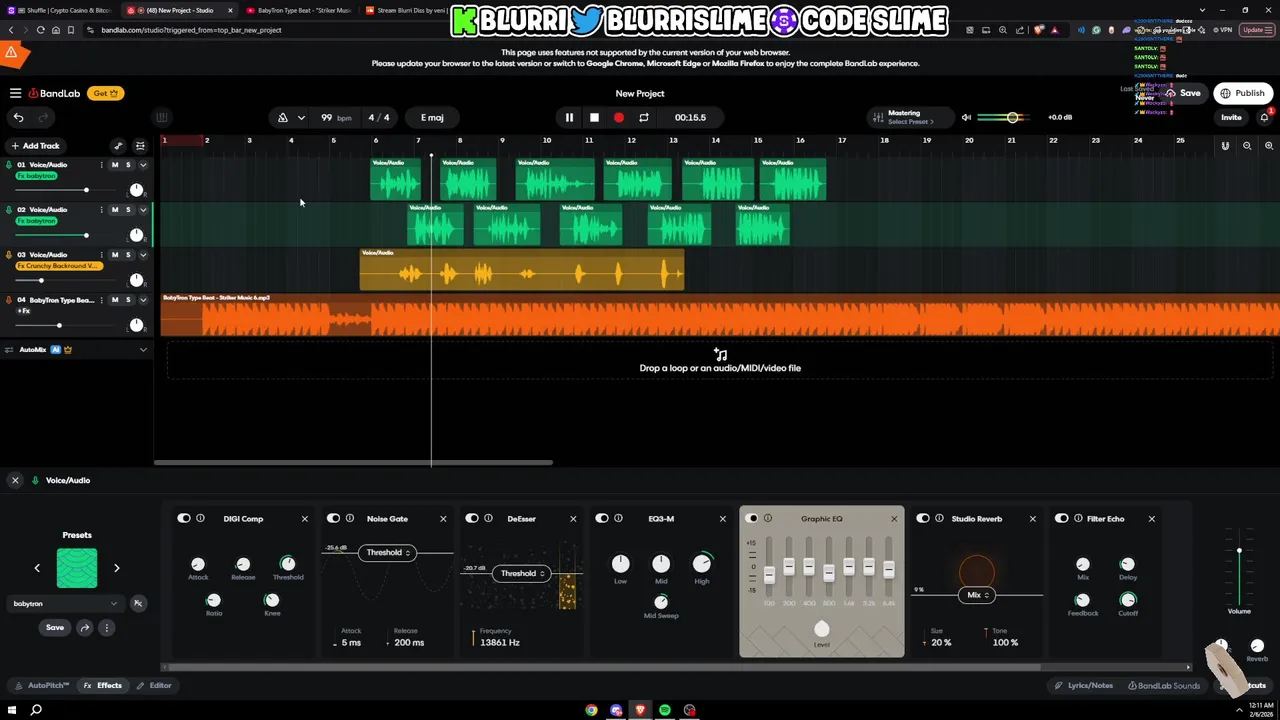Open DIGI Comp info icon
1280x720 pixels.
click(201, 519)
